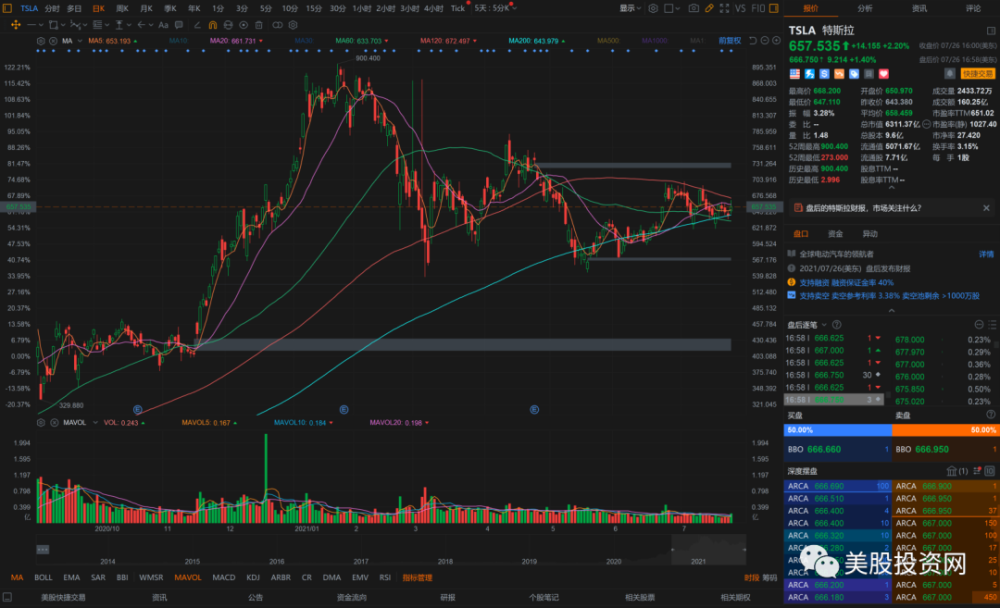
Task: Activate the orange pencil drawing icon
Action: [709, 8]
